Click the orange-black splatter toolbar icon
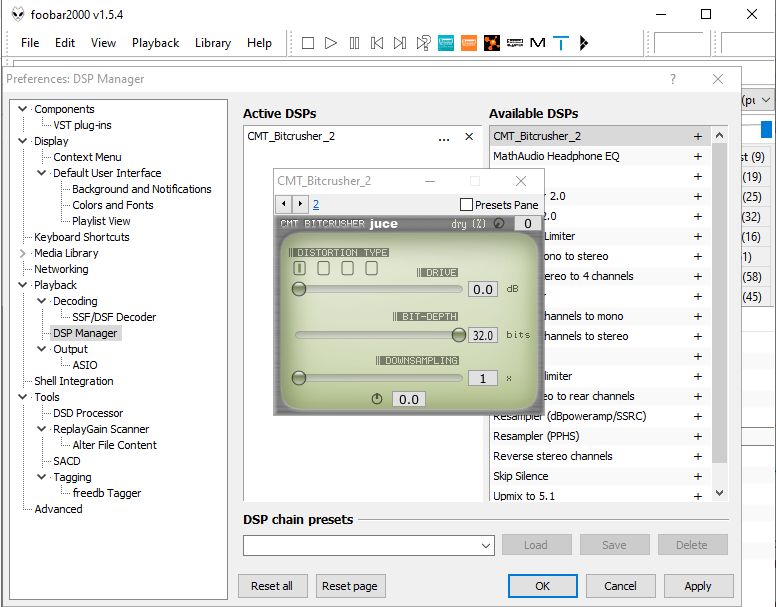Screen dimensions: 776x607 [x=491, y=43]
